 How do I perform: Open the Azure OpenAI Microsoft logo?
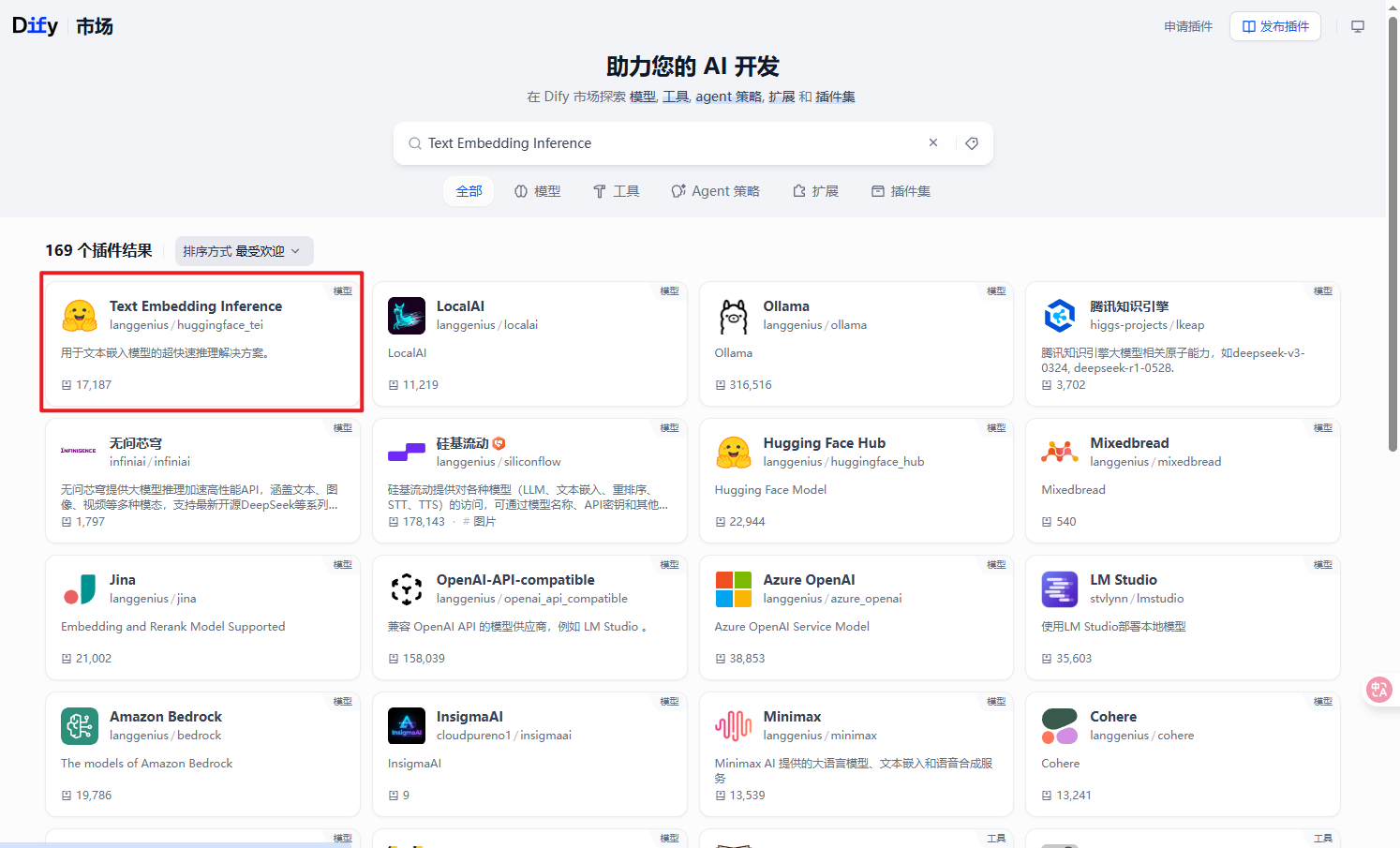(x=734, y=589)
